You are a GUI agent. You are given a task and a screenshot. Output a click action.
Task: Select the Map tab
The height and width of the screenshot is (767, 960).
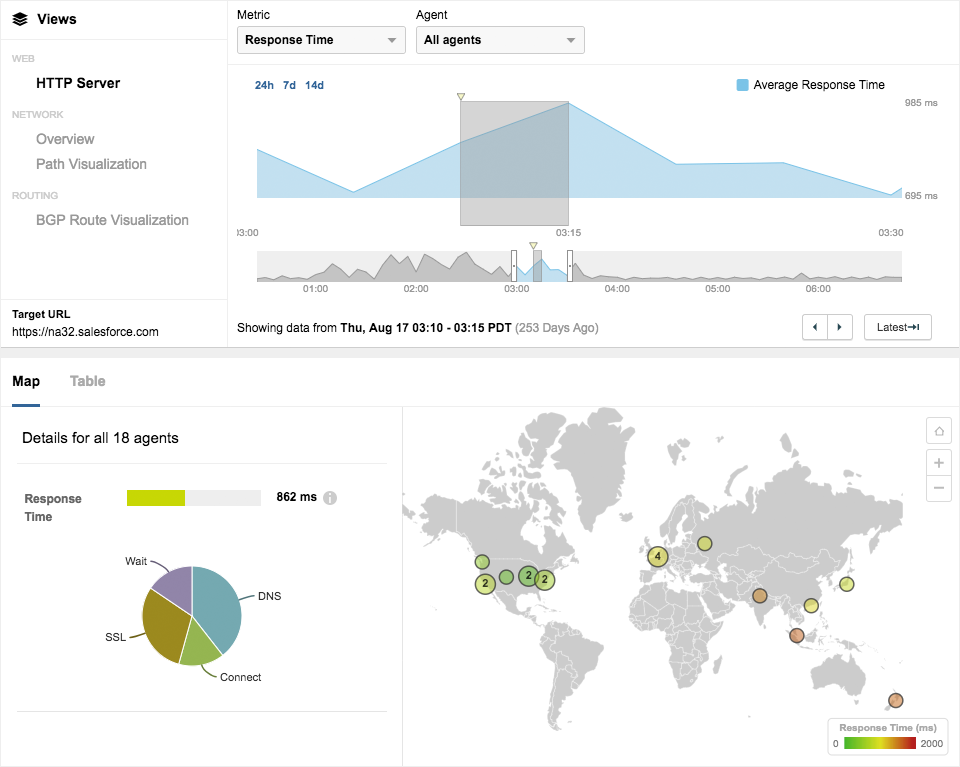coord(26,381)
